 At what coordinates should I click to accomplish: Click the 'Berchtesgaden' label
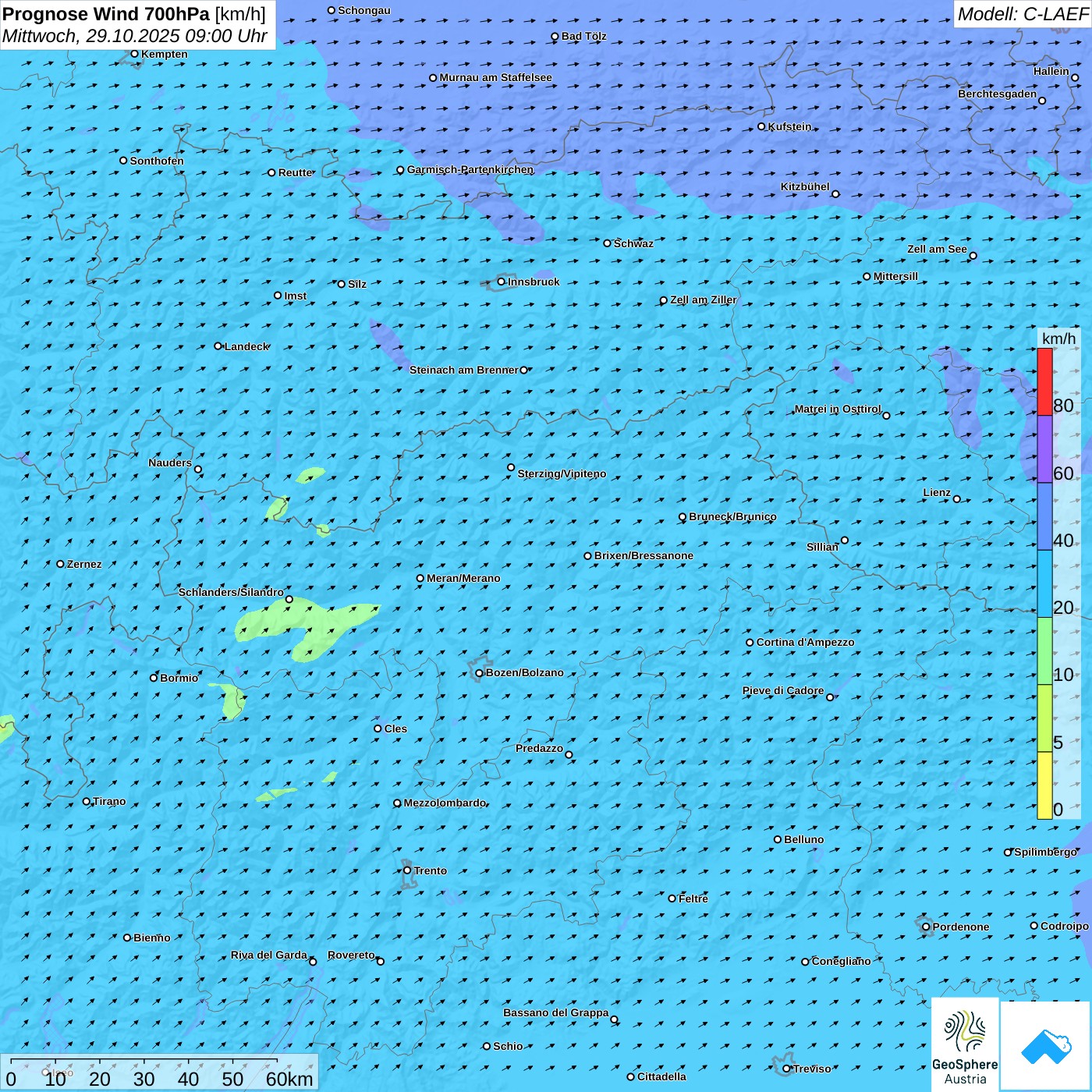click(x=998, y=94)
